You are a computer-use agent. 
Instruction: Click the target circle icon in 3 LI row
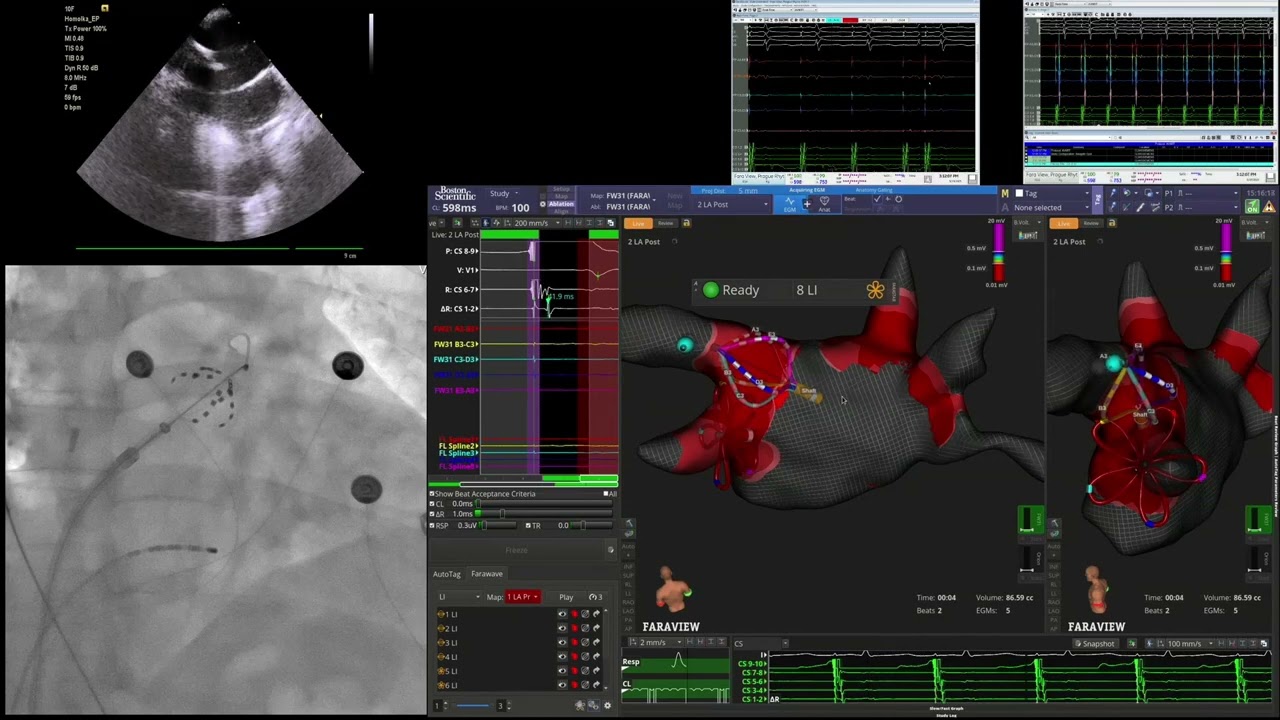pos(585,642)
